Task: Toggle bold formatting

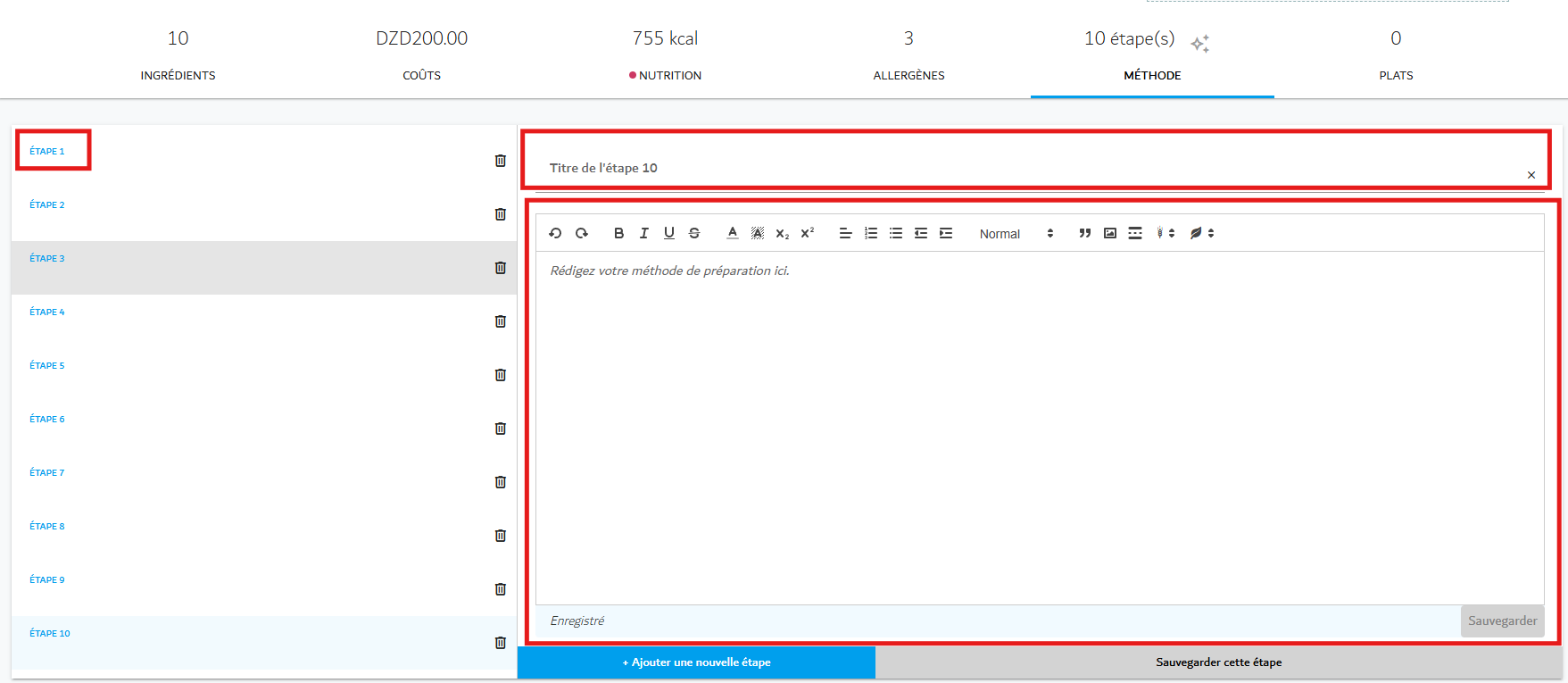Action: coord(618,233)
